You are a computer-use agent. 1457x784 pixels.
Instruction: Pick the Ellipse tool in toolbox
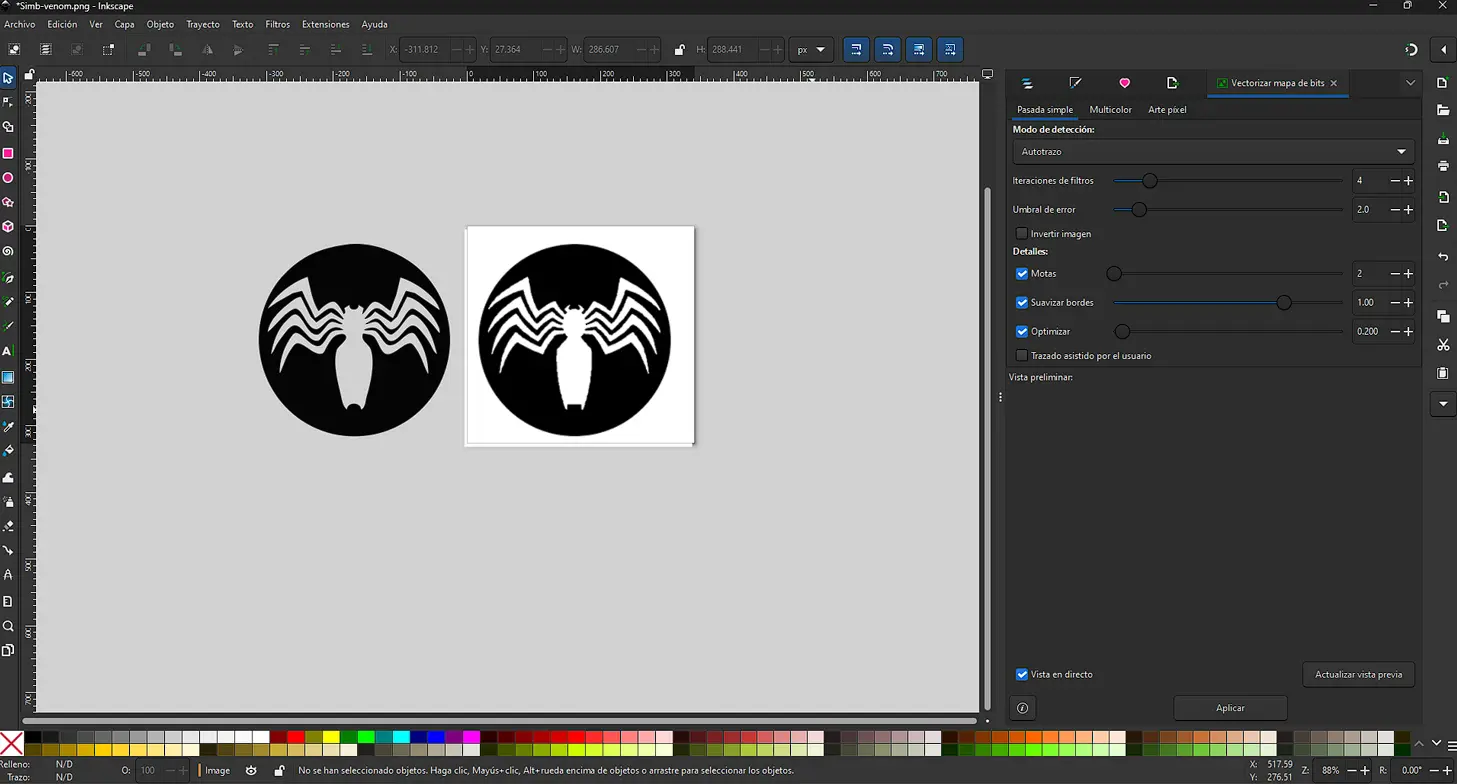(8, 178)
